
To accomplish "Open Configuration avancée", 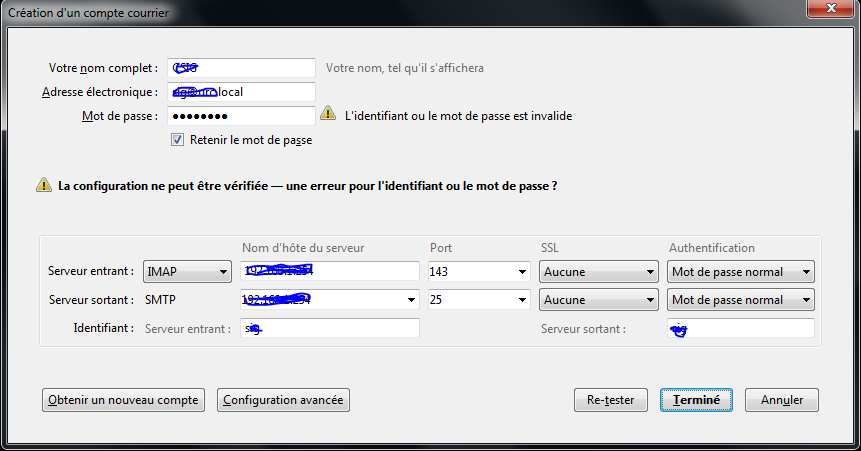I will [283, 400].
